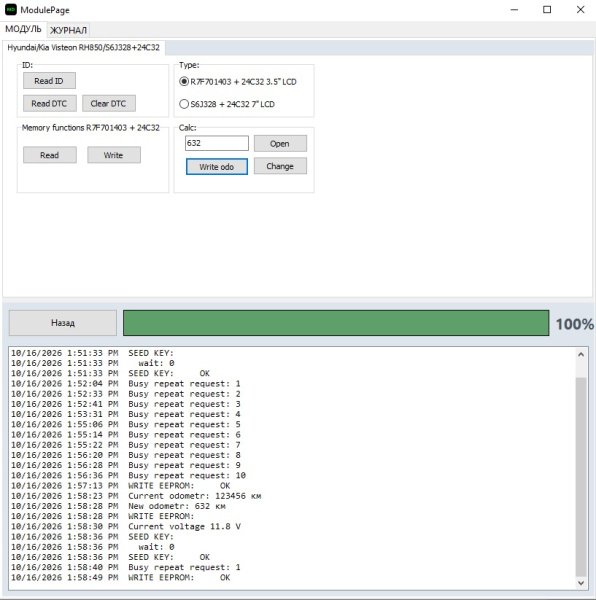This screenshot has width=596, height=600.
Task: Click the Calc input field containing 632
Action: click(217, 143)
